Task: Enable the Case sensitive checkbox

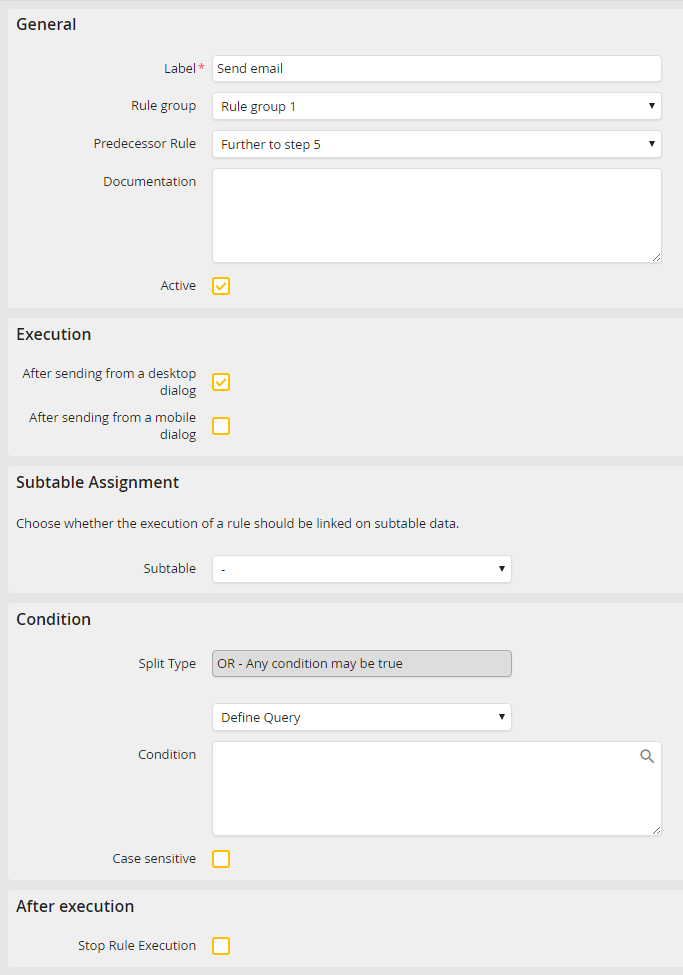Action: pyautogui.click(x=221, y=859)
